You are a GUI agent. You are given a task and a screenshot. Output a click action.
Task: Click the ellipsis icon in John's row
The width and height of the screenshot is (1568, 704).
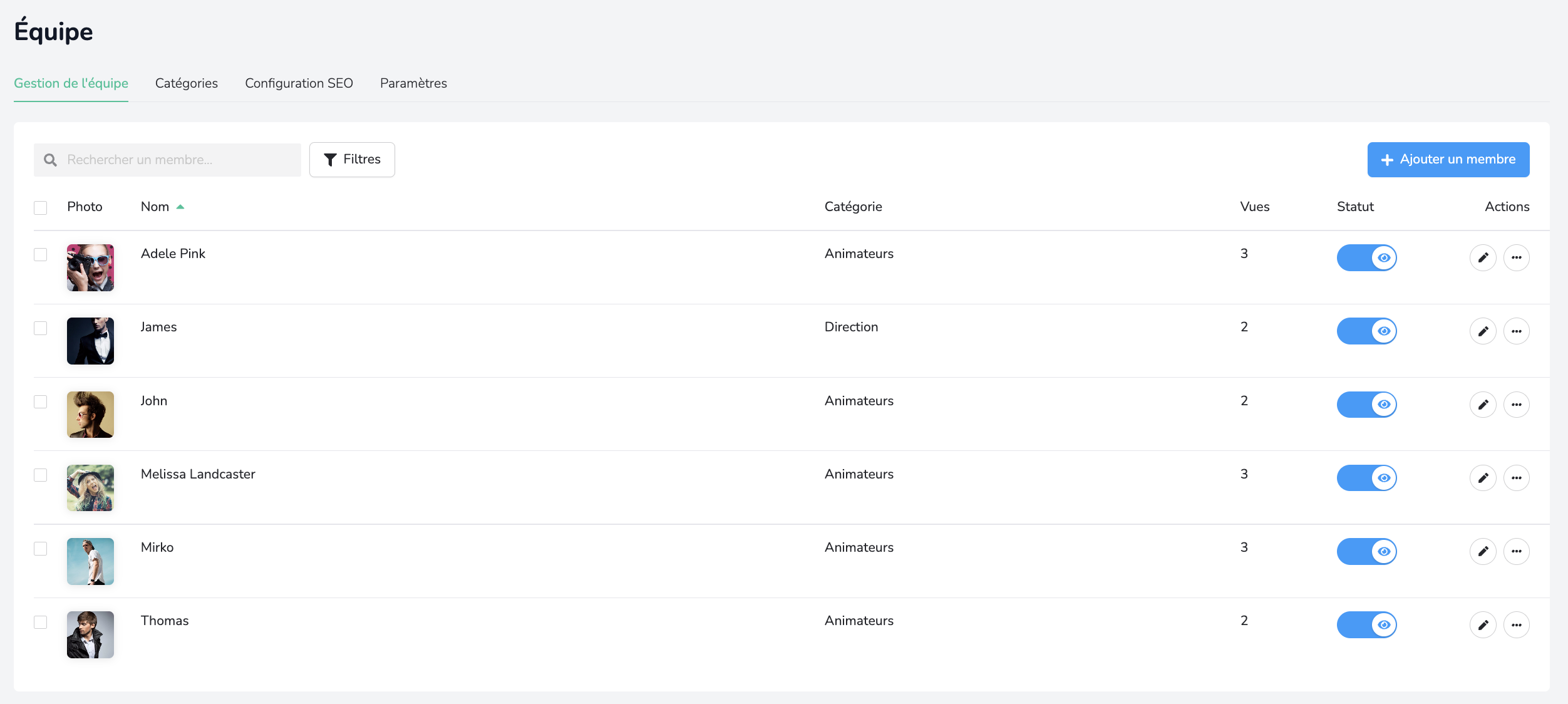click(1516, 405)
